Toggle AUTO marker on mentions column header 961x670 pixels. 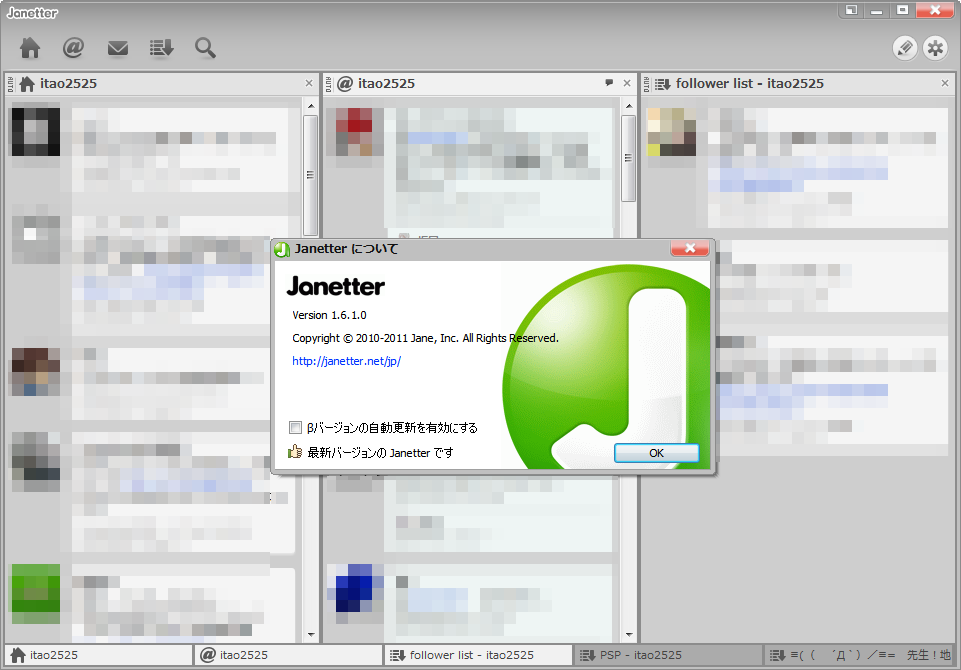tap(329, 84)
